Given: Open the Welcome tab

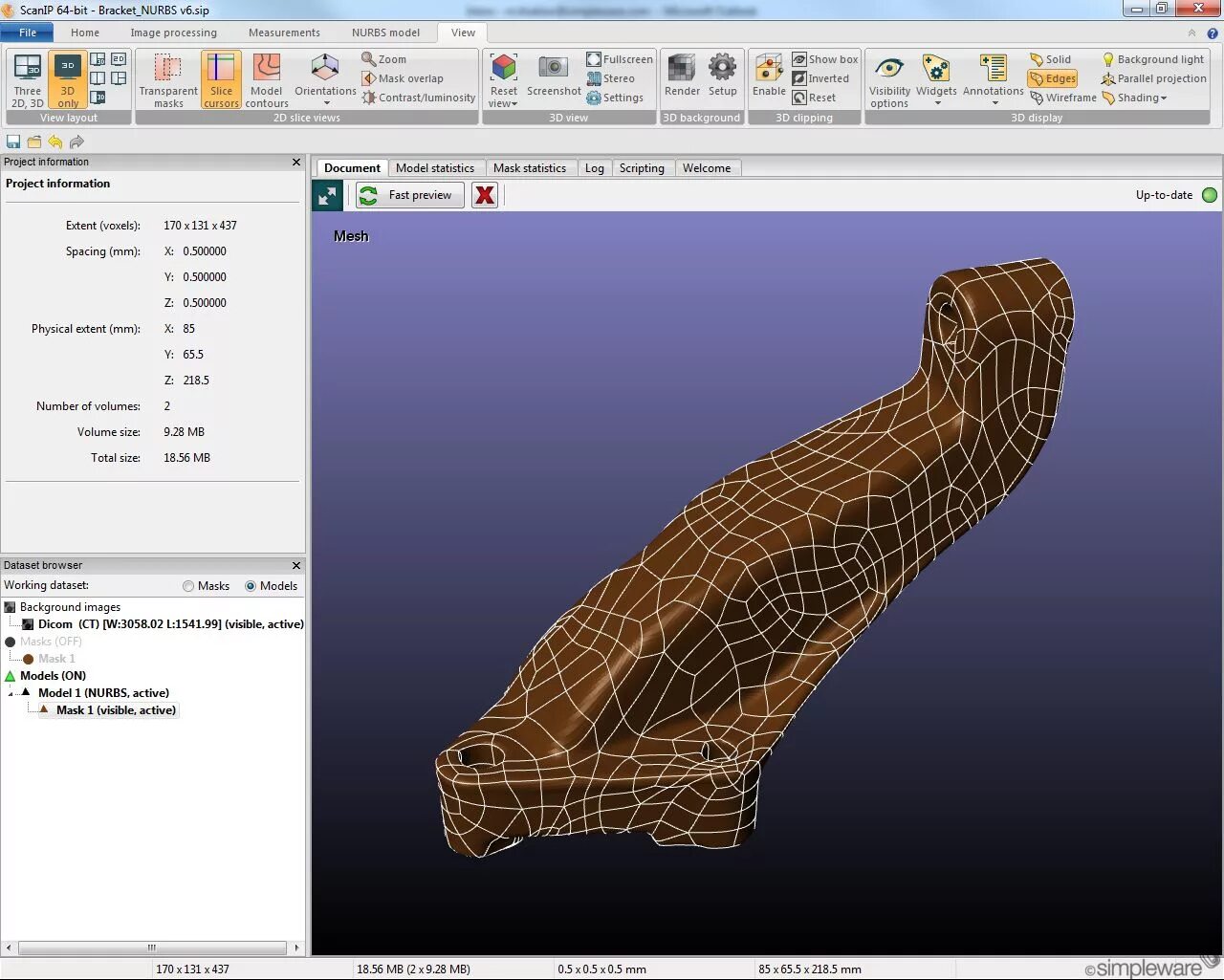Looking at the screenshot, I should point(707,168).
